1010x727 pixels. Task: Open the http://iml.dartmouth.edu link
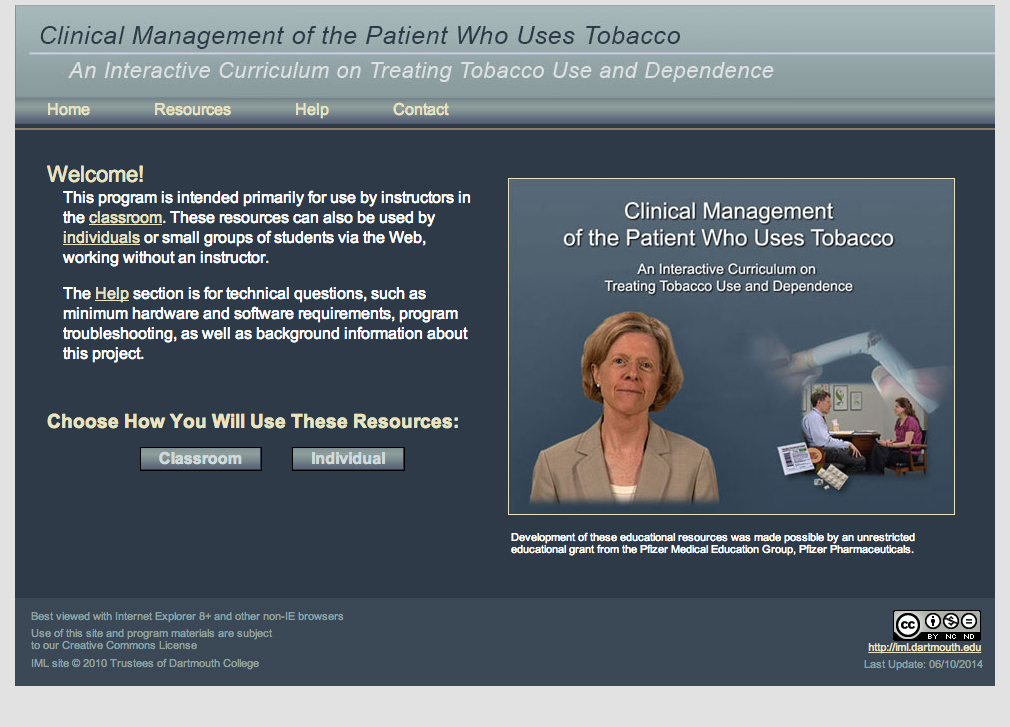(925, 647)
